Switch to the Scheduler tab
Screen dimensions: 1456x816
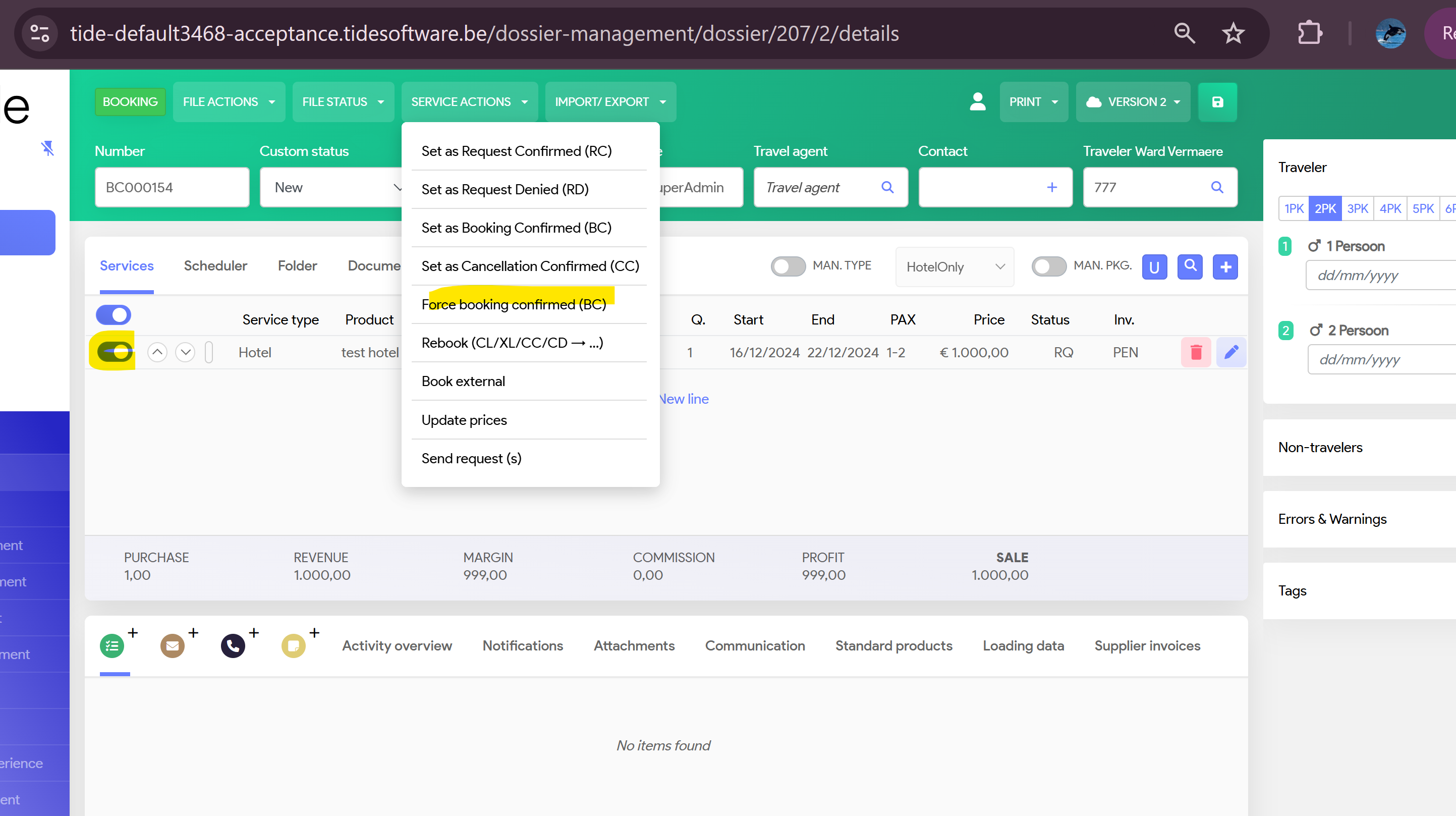click(215, 266)
